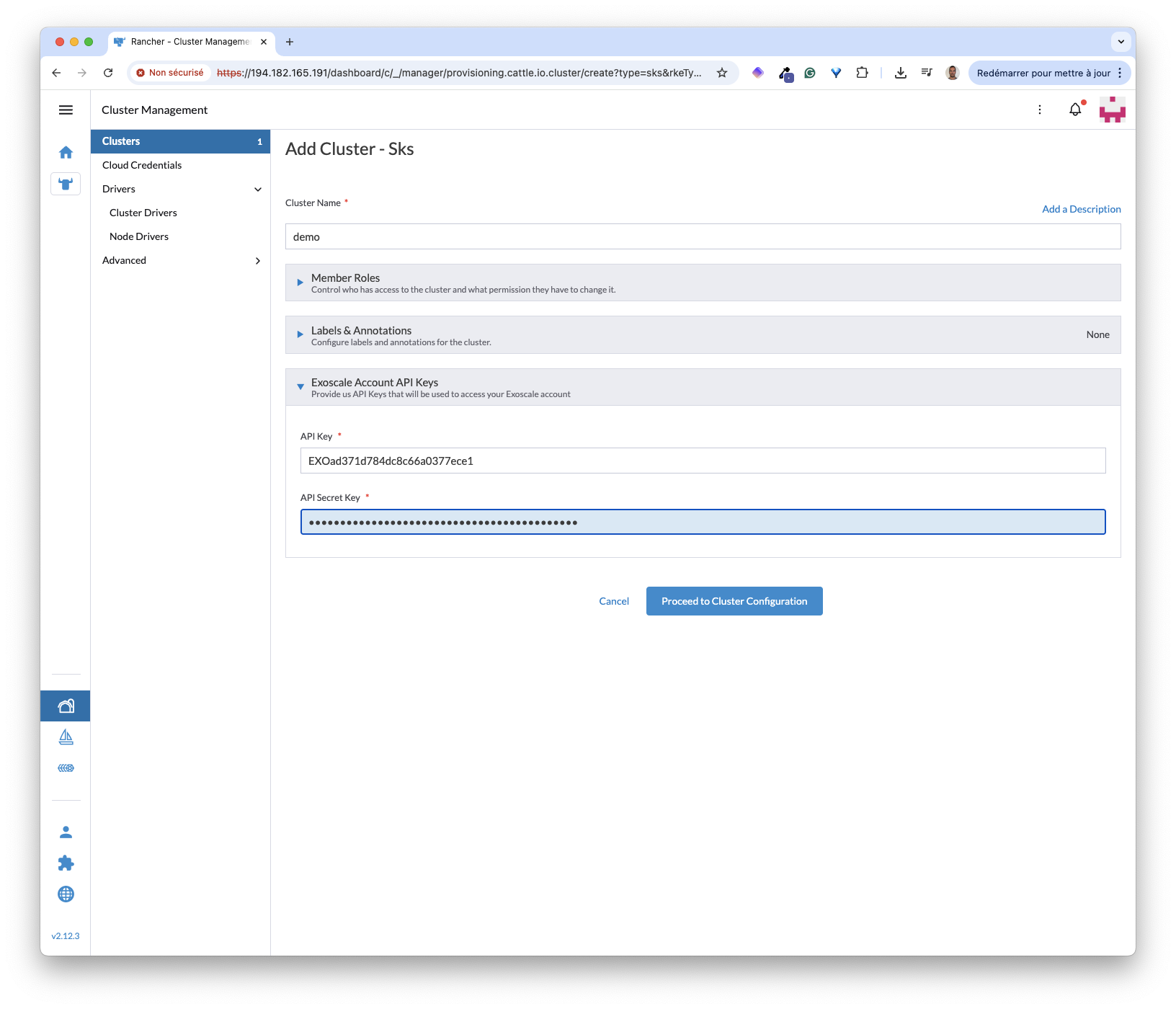Open Extensions puzzle piece icon
The width and height of the screenshot is (1176, 1009).
click(x=66, y=863)
